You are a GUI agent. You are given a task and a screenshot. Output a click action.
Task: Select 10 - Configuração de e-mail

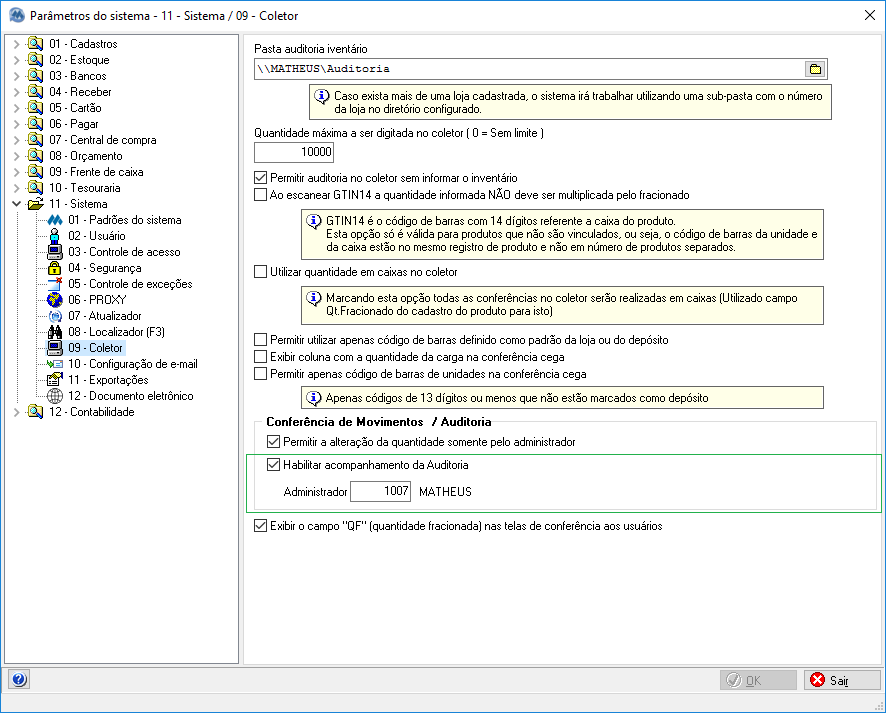[133, 364]
